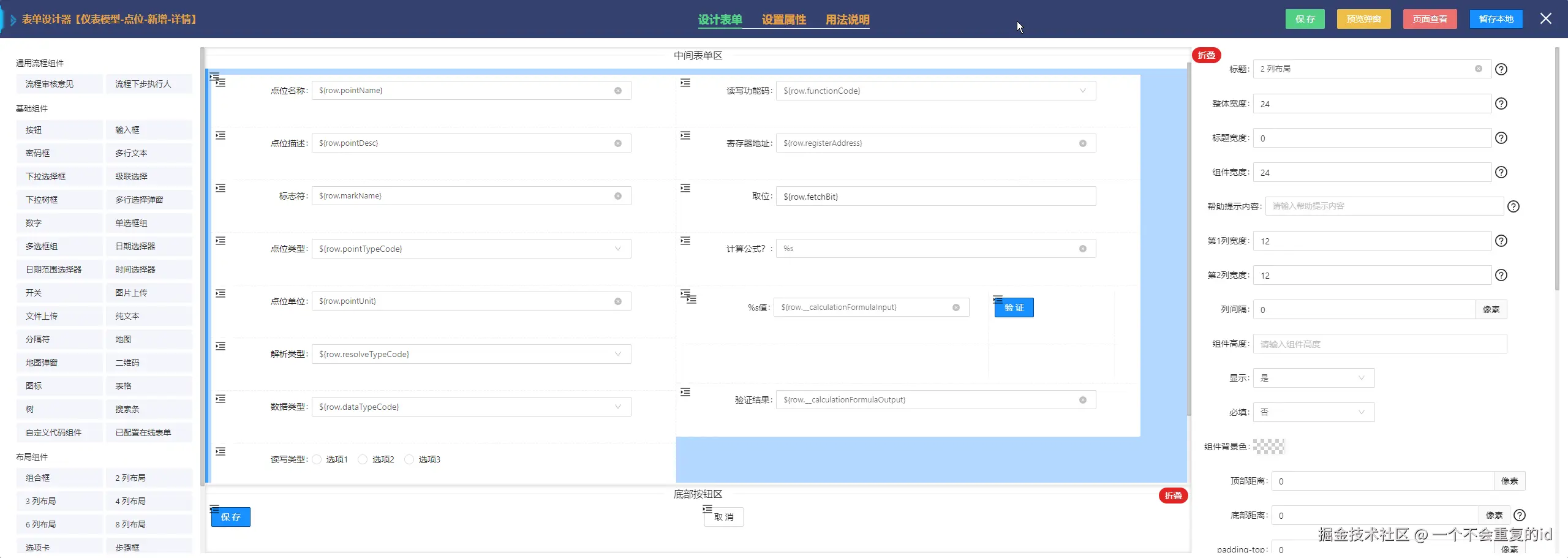Click the drag handle beside 点位类型 field
Image resolution: width=1568 pixels, height=558 pixels.
pos(221,241)
